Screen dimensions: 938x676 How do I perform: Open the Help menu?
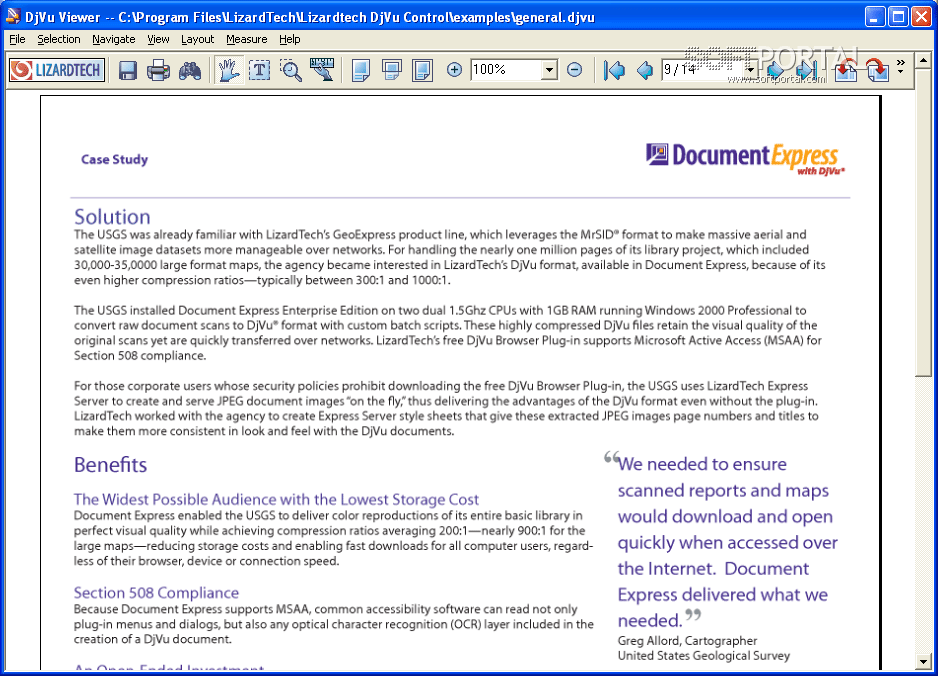click(290, 39)
